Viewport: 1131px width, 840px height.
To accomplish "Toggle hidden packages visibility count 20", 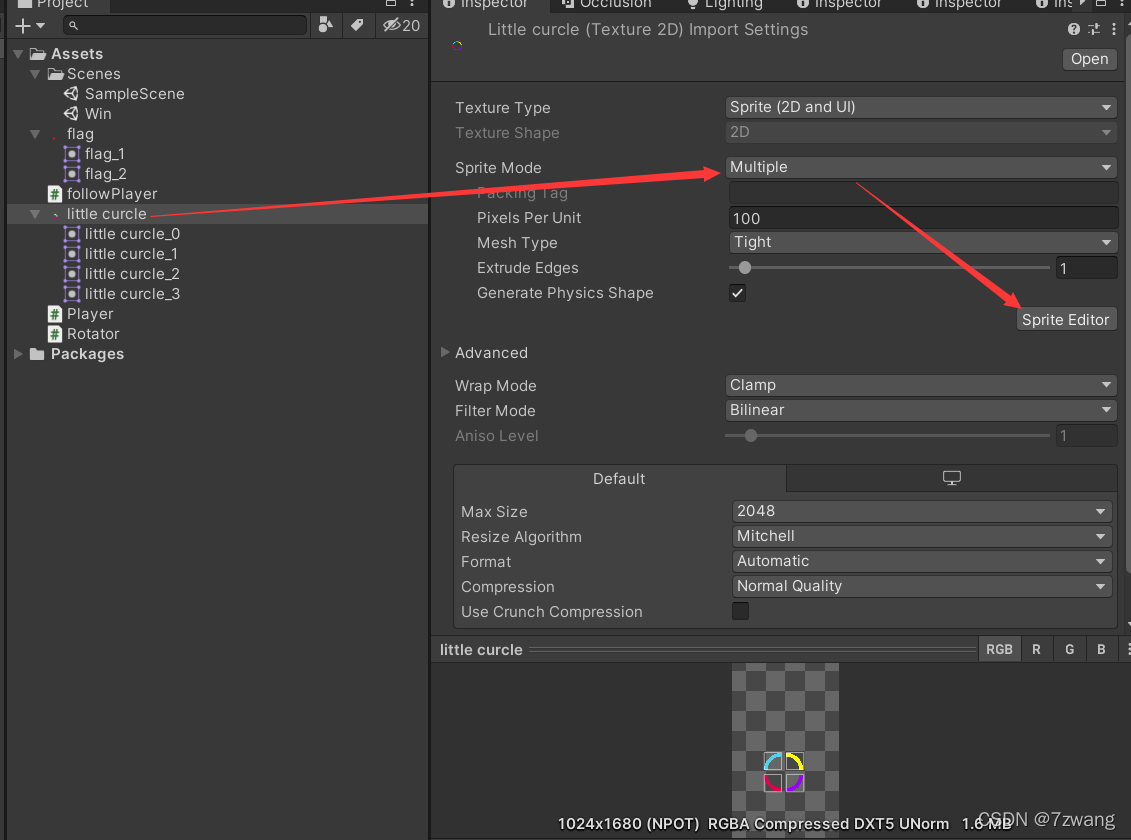I will 402,25.
